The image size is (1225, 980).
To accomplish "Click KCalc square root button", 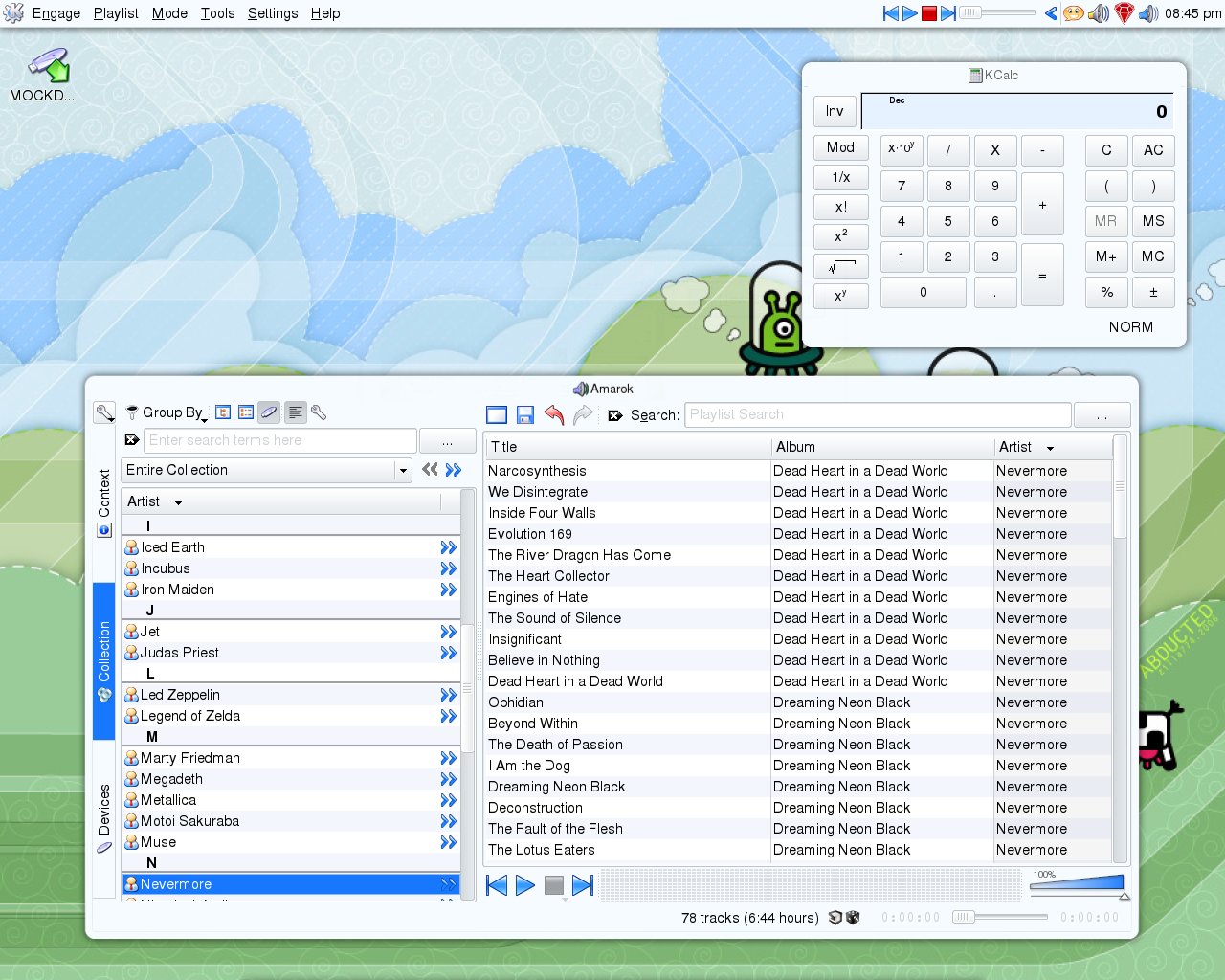I will point(841,267).
